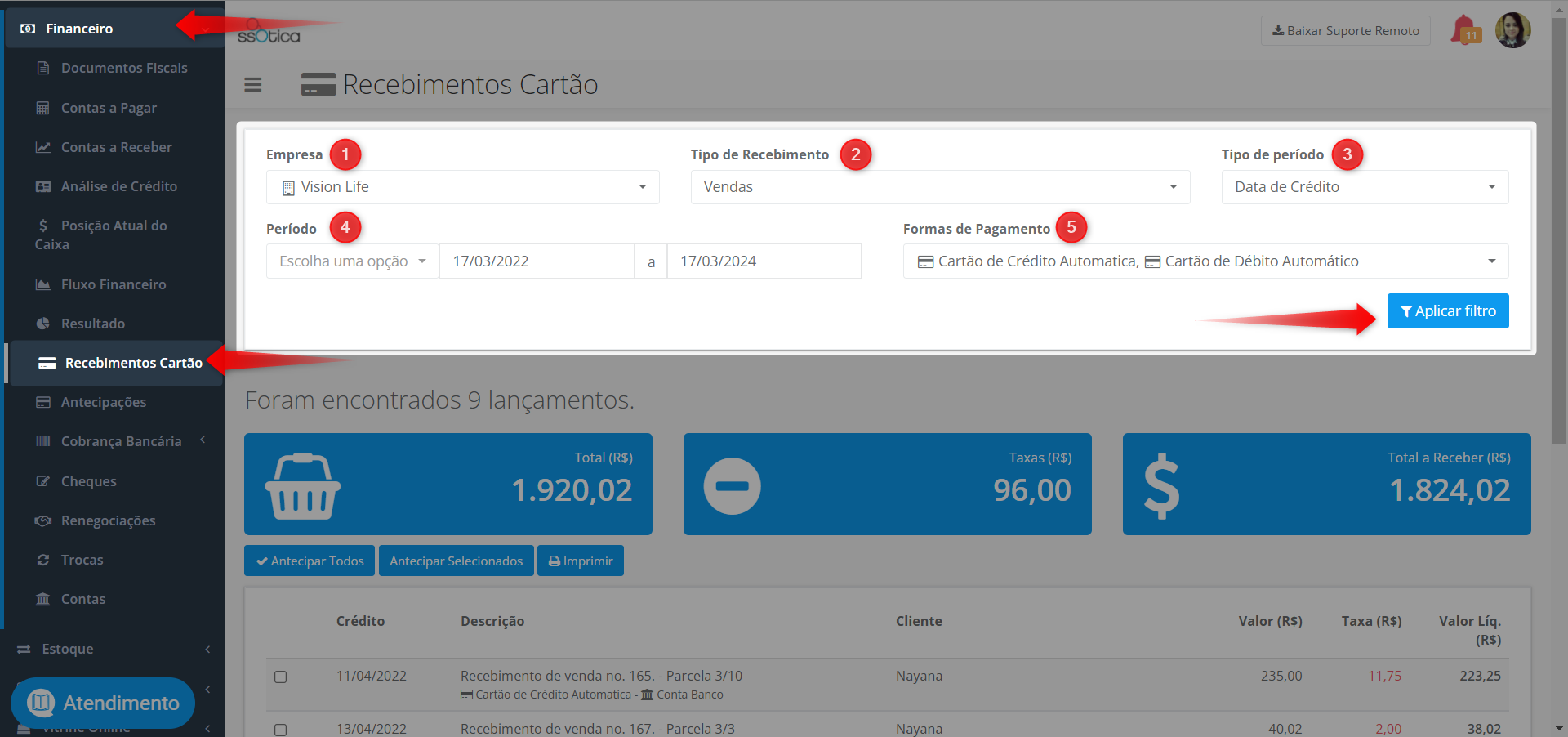Click the Cheques edit icon

pos(43,481)
